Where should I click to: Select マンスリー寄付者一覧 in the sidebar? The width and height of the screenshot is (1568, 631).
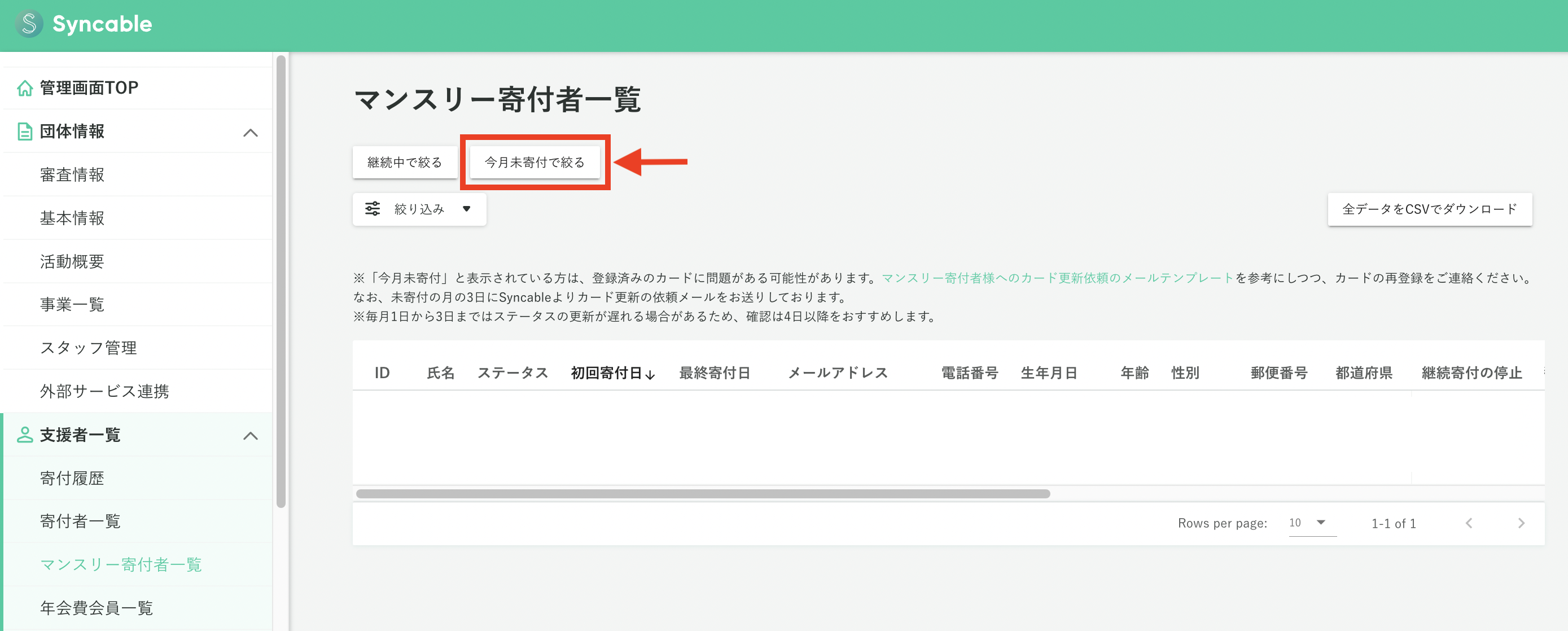point(122,564)
